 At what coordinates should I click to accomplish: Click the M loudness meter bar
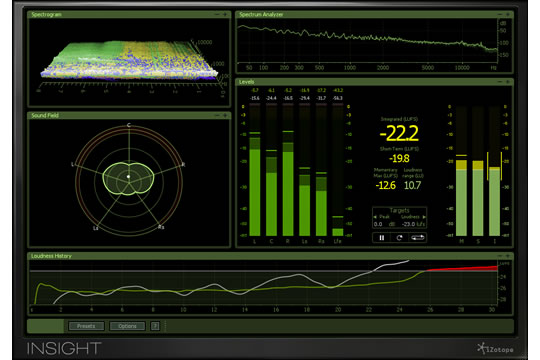coord(461,171)
